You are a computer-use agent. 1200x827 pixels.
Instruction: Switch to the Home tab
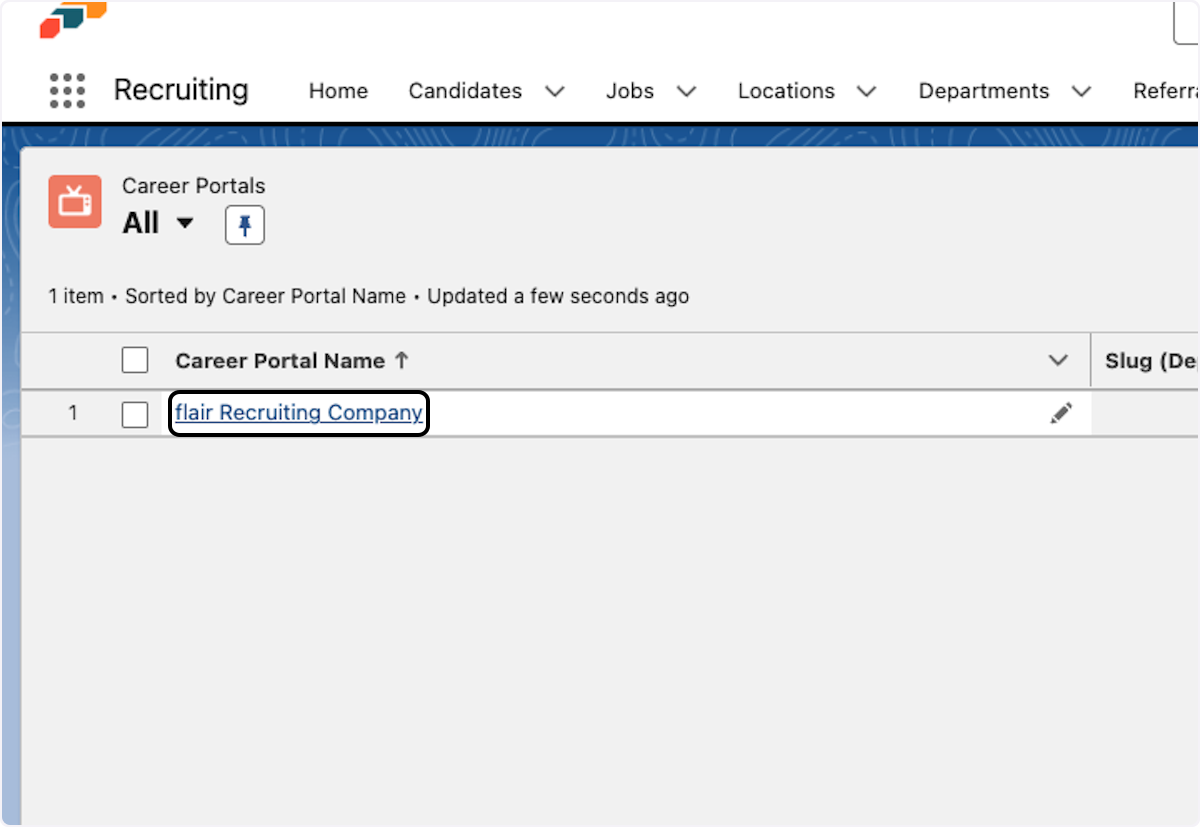[x=338, y=91]
